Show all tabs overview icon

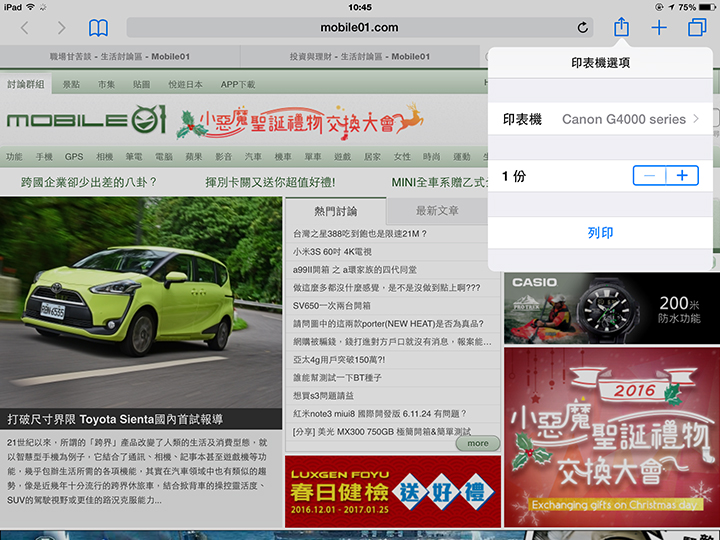point(697,27)
